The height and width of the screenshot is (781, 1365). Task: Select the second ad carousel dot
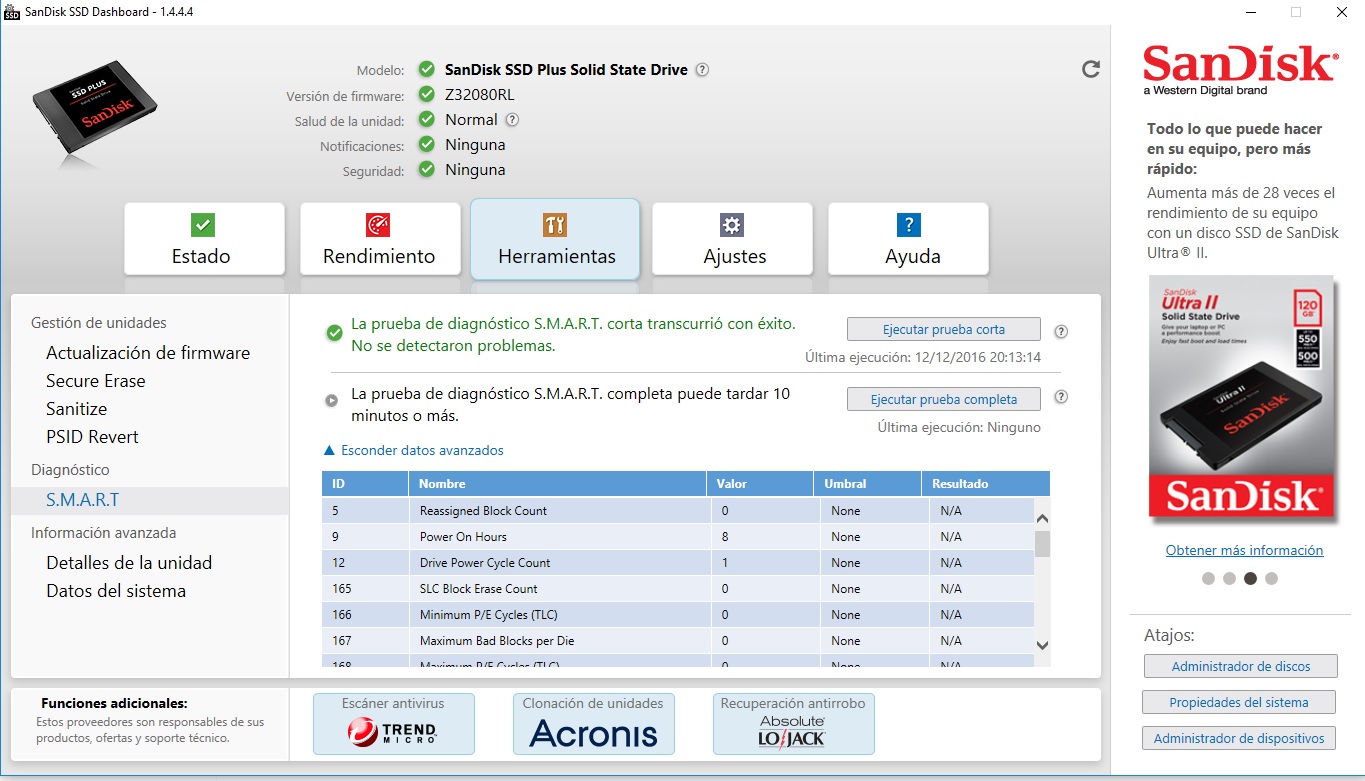point(1229,578)
